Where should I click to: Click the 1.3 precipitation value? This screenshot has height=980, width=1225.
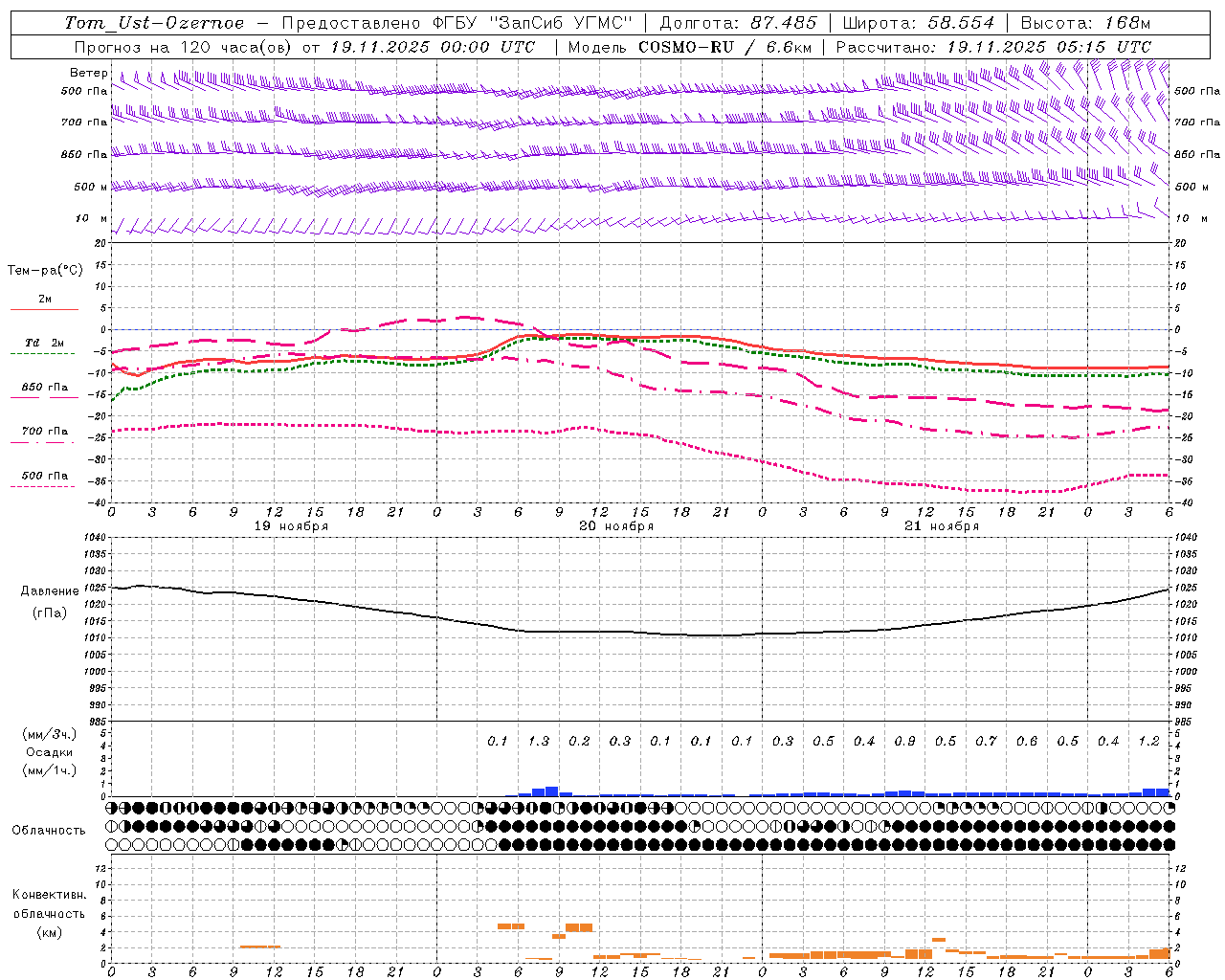coord(538,741)
